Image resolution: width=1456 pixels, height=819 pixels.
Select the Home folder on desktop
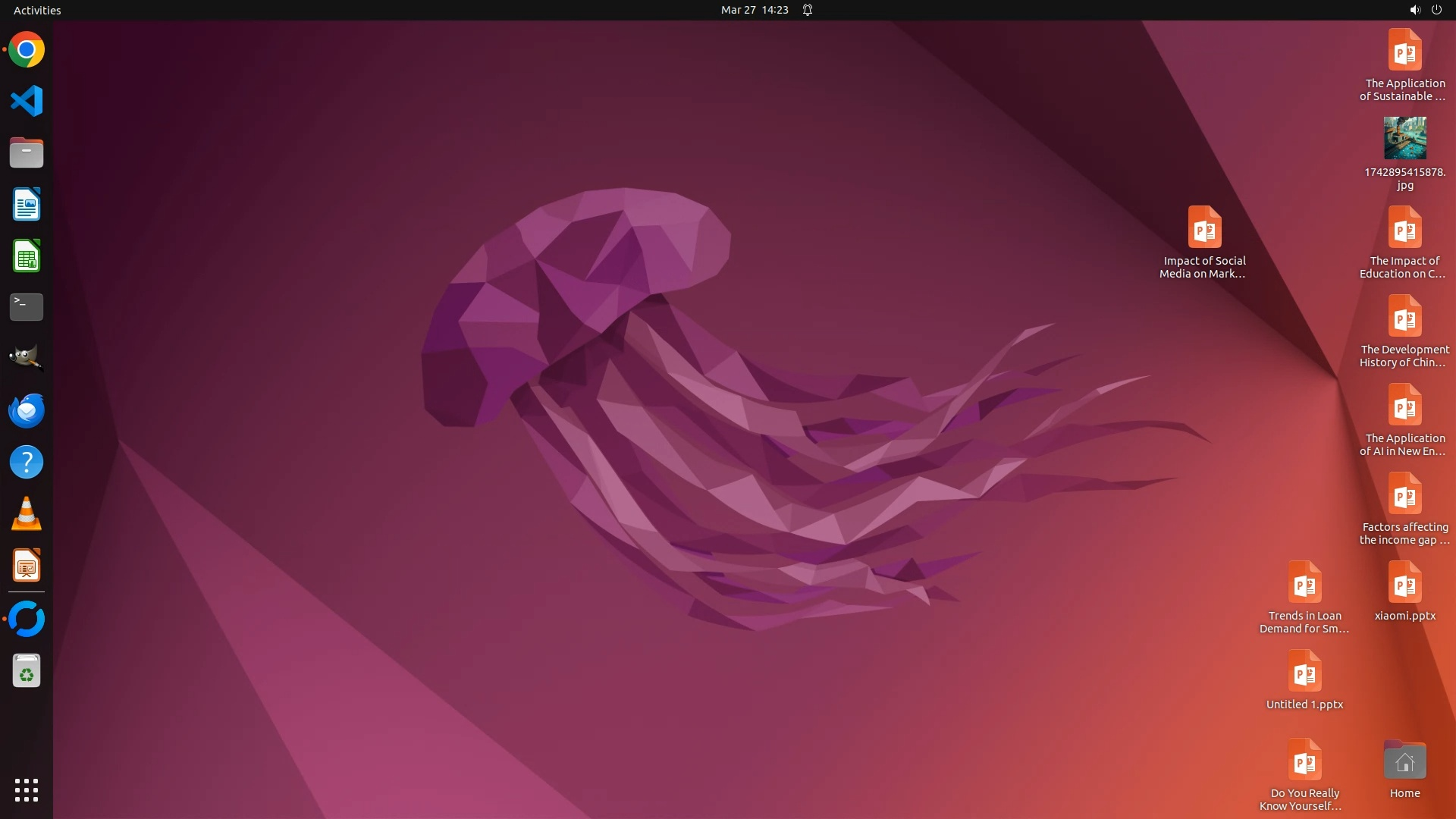[1404, 761]
